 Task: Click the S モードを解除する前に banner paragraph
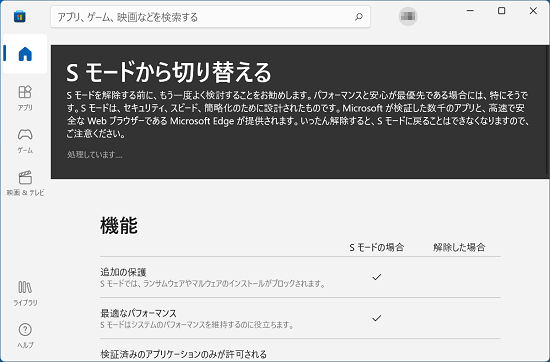[x=297, y=114]
